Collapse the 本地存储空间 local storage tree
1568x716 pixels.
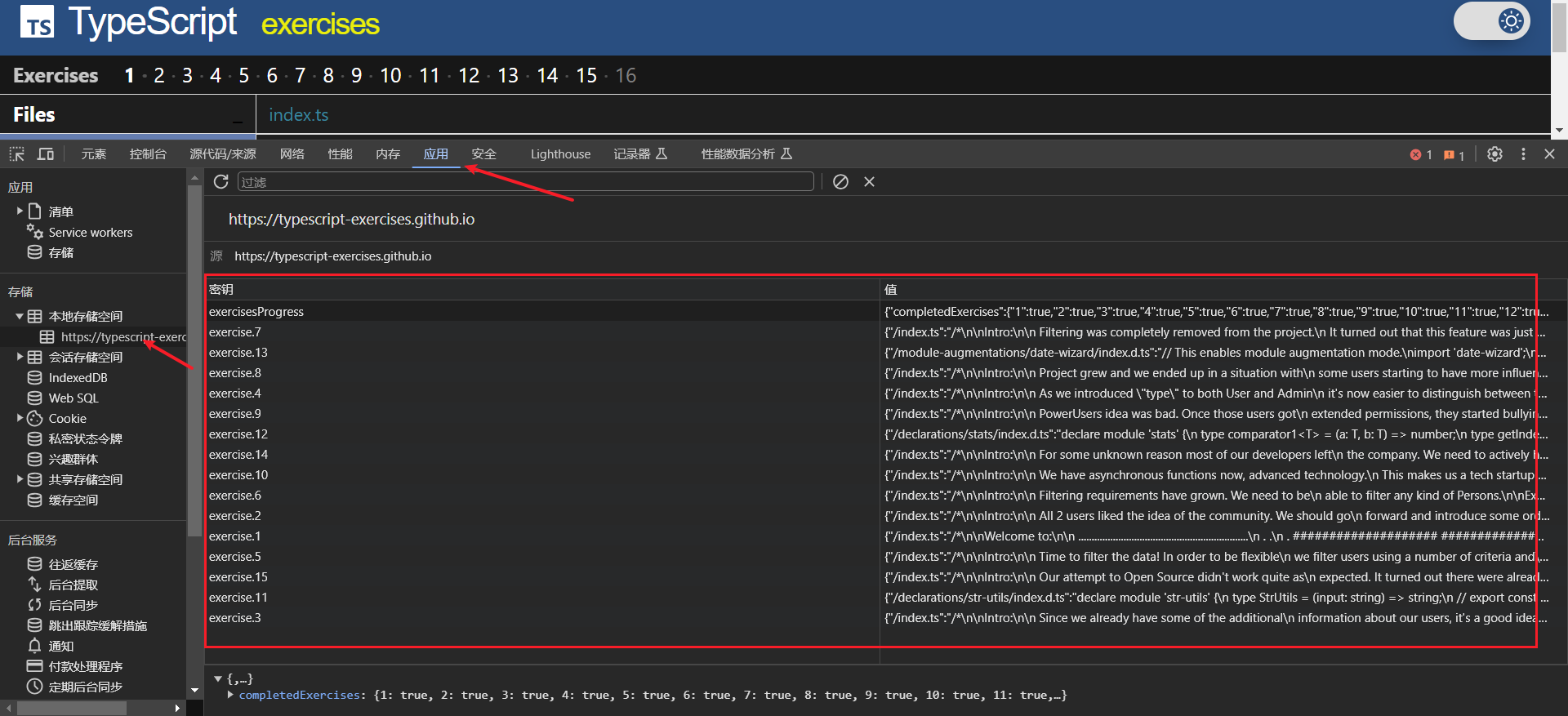(20, 316)
